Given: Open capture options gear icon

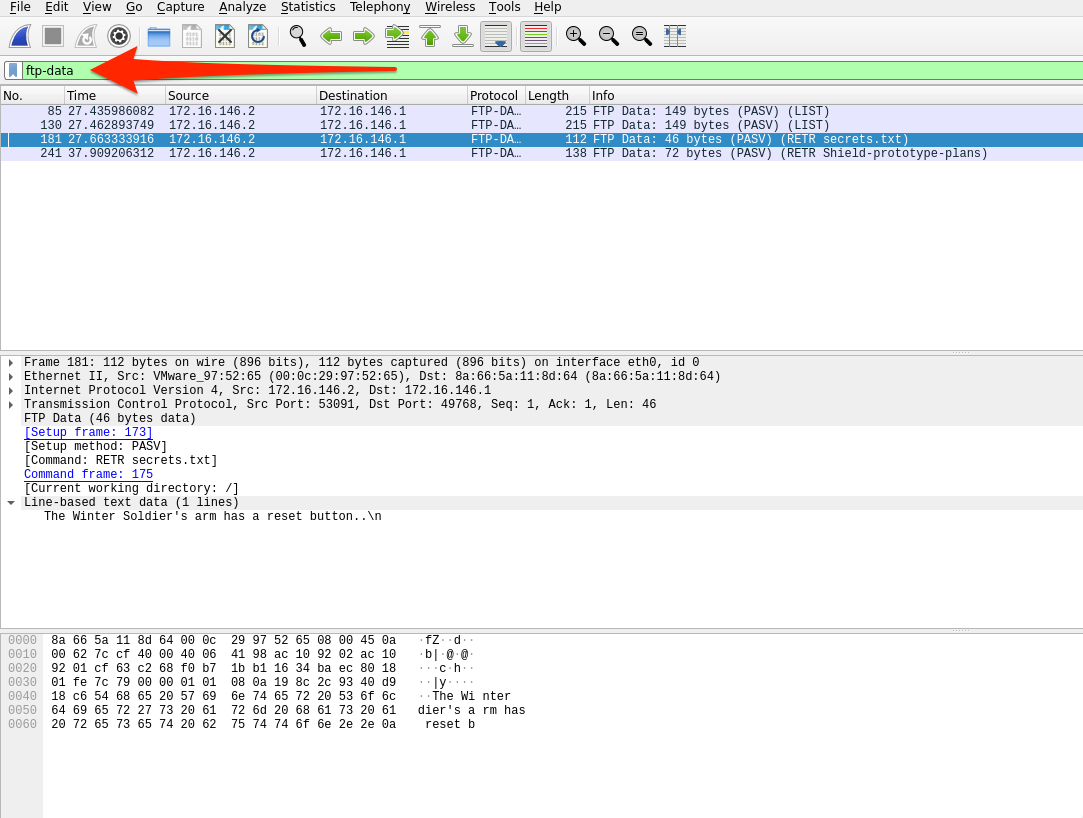Looking at the screenshot, I should pos(119,37).
